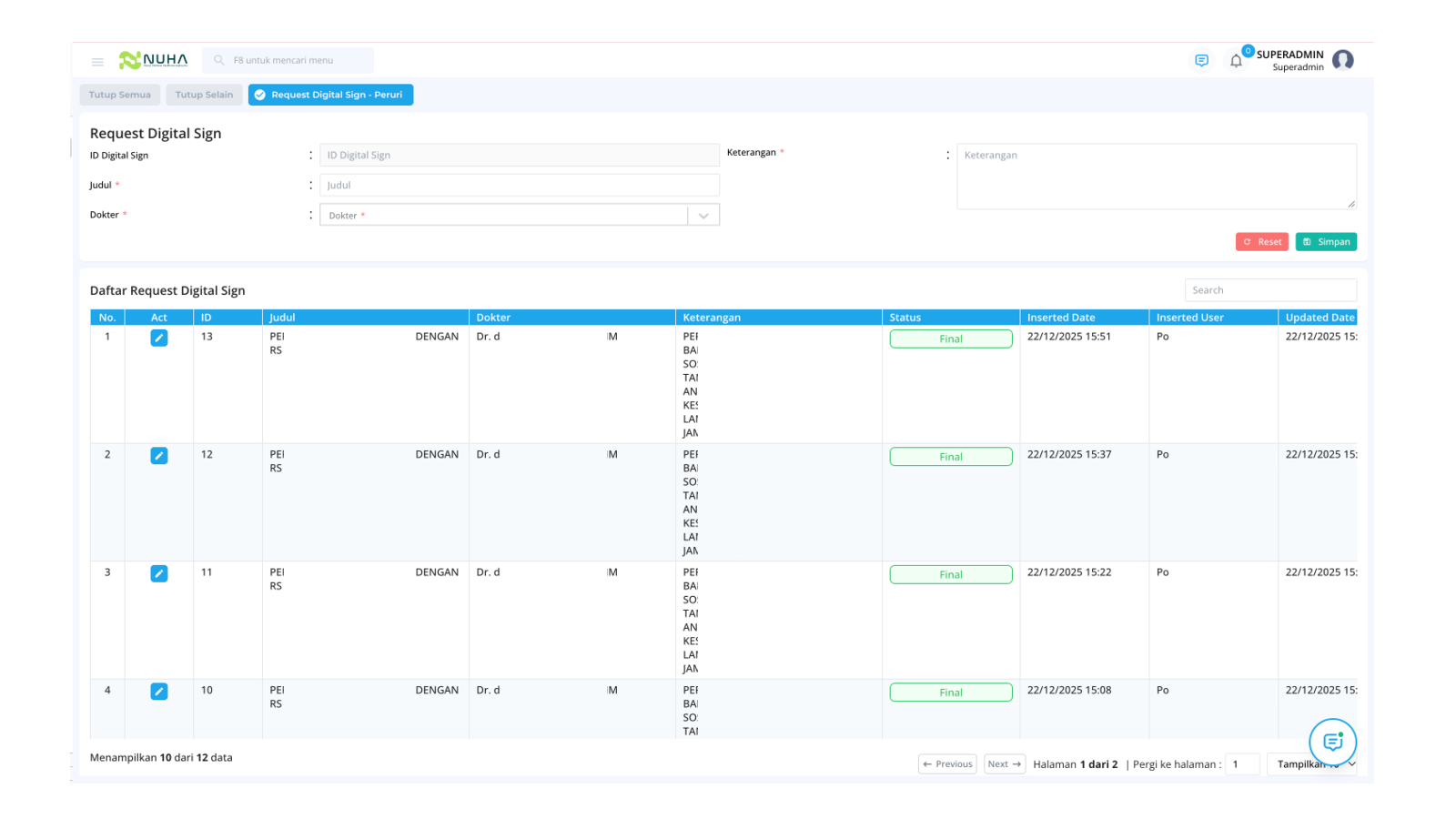Sort by the Inserted User column header

[1213, 318]
